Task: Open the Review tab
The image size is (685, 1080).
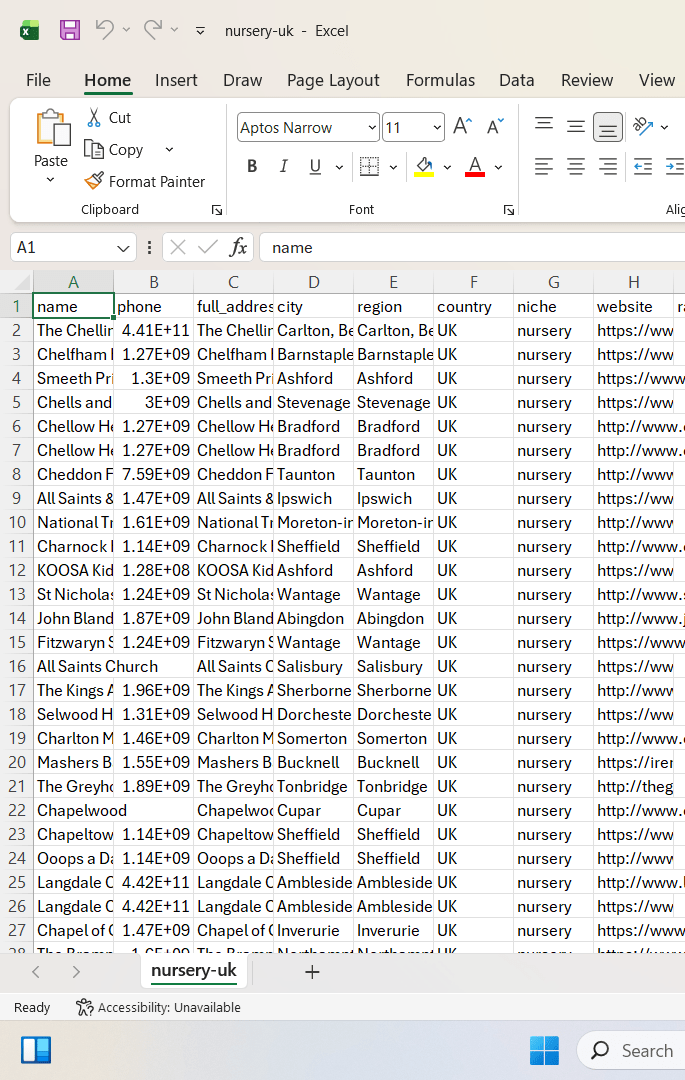Action: (x=587, y=80)
